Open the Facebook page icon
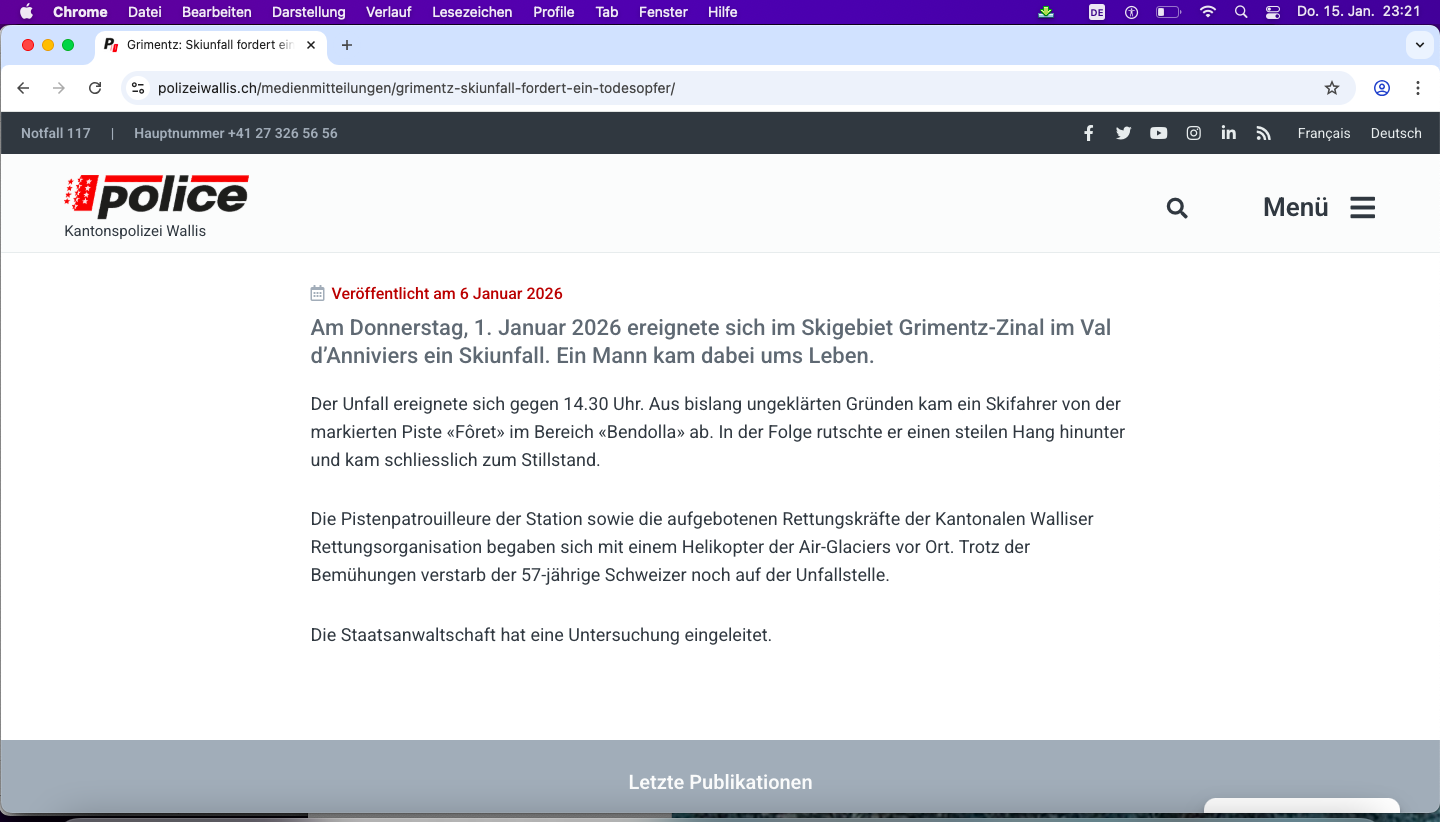Viewport: 1440px width, 822px height. point(1088,133)
